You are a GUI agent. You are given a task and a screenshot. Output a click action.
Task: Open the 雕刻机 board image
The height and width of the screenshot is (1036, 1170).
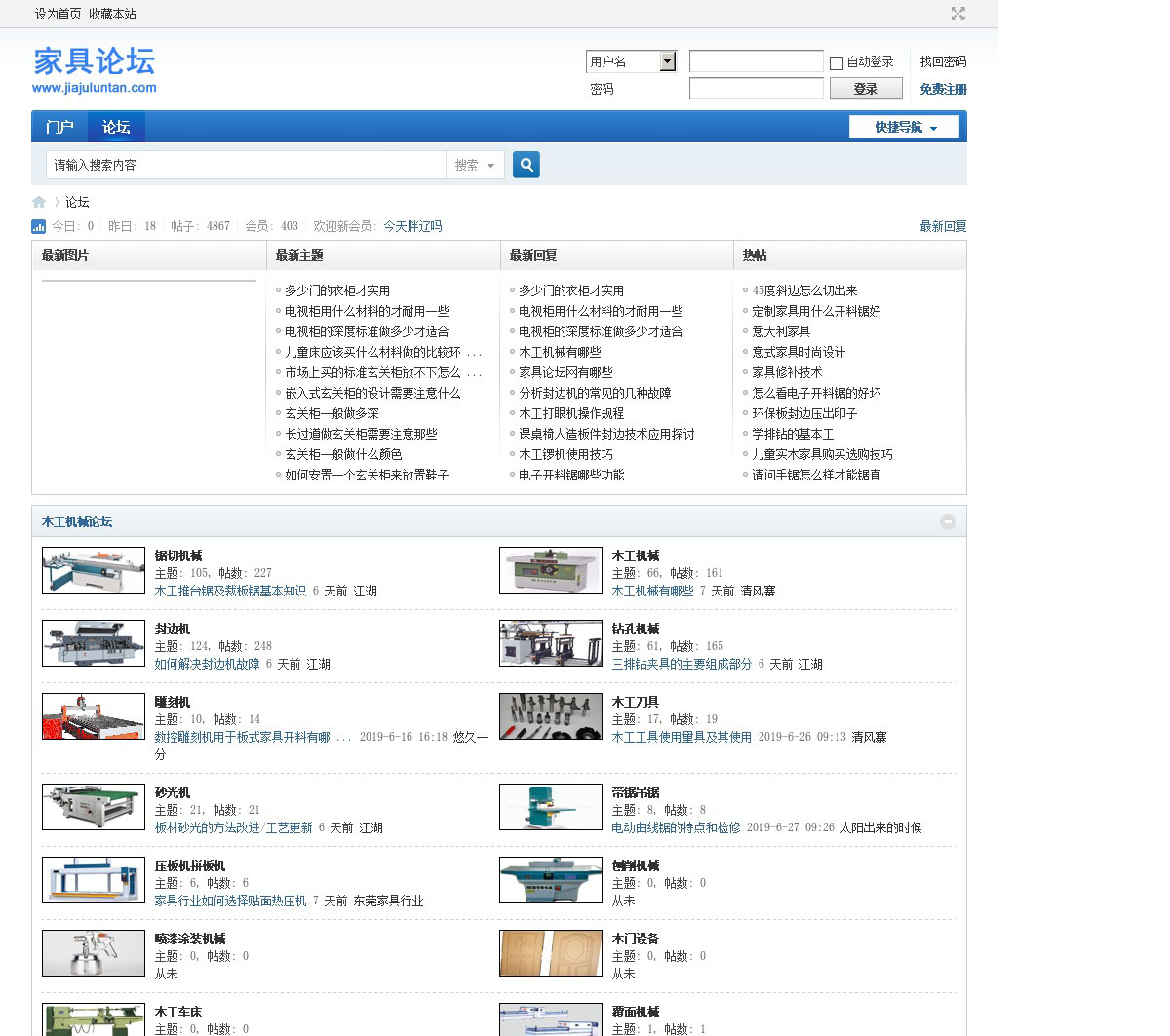point(94,716)
